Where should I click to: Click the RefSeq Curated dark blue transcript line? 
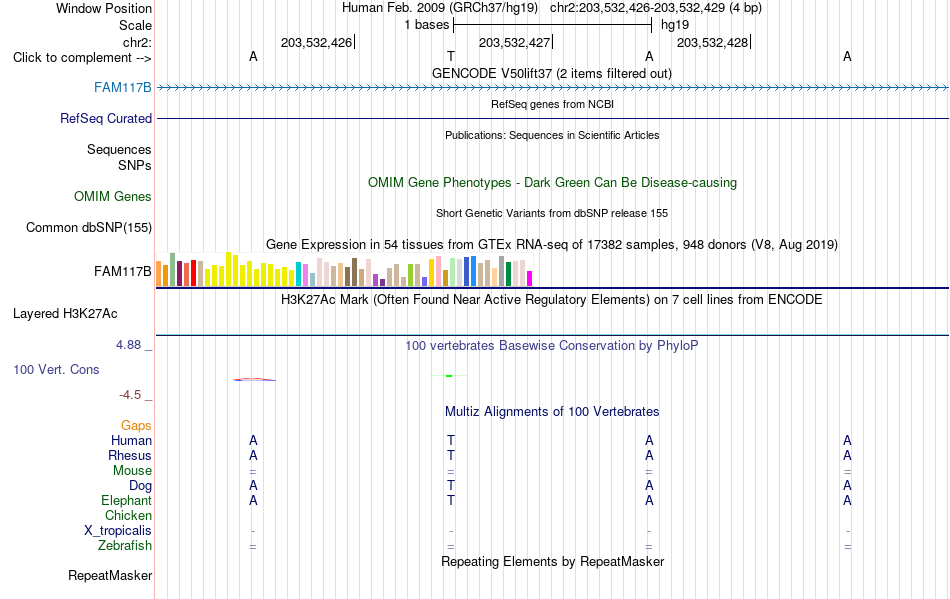(552, 118)
